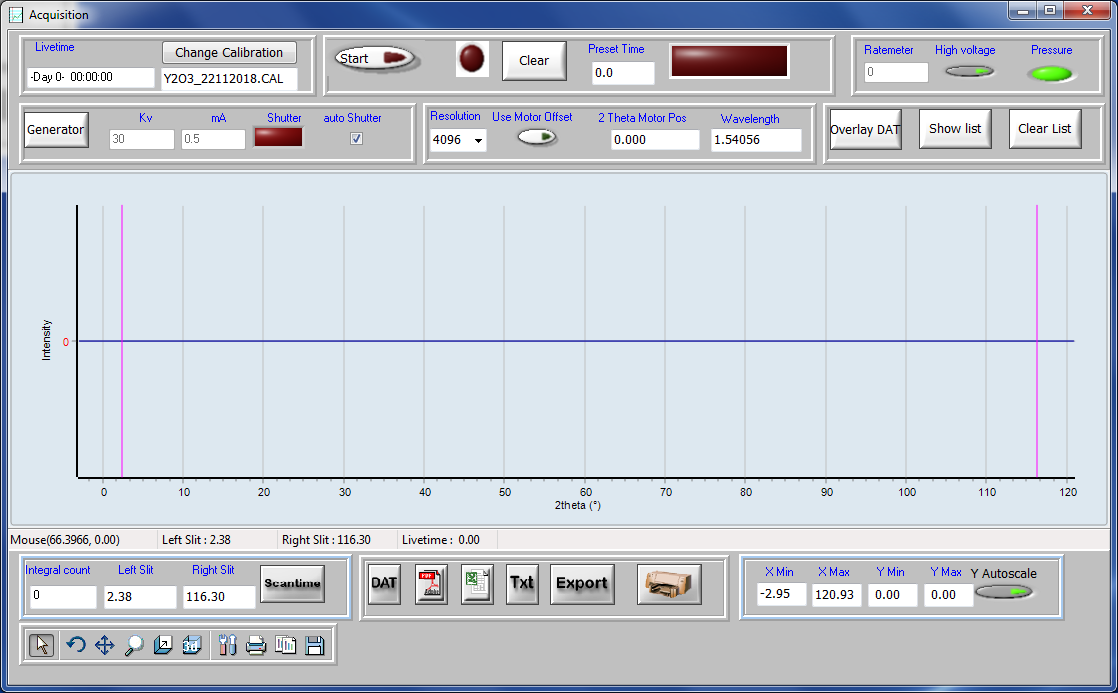Click the floppy disk save icon
The height and width of the screenshot is (693, 1118).
pyautogui.click(x=315, y=645)
